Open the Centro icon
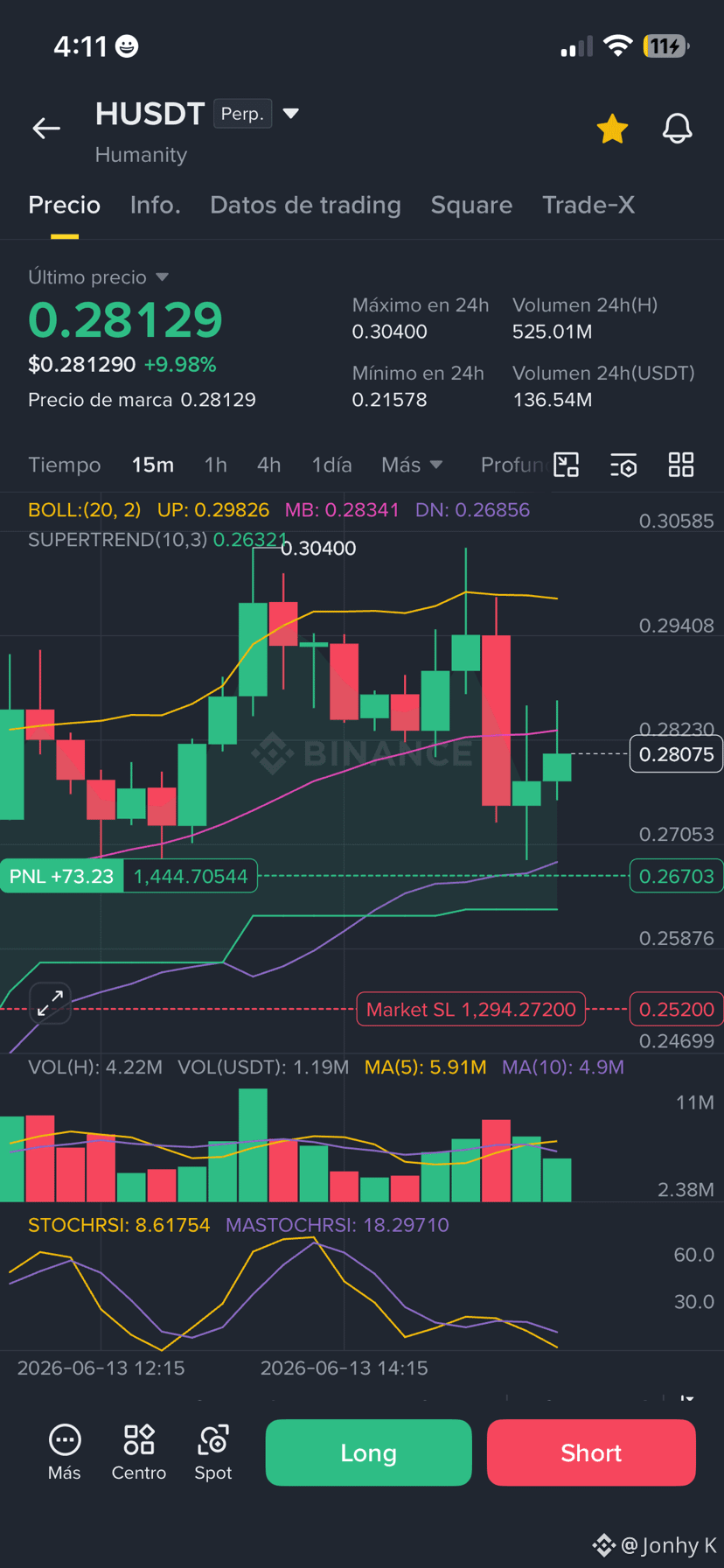This screenshot has width=724, height=1568. point(139,1452)
